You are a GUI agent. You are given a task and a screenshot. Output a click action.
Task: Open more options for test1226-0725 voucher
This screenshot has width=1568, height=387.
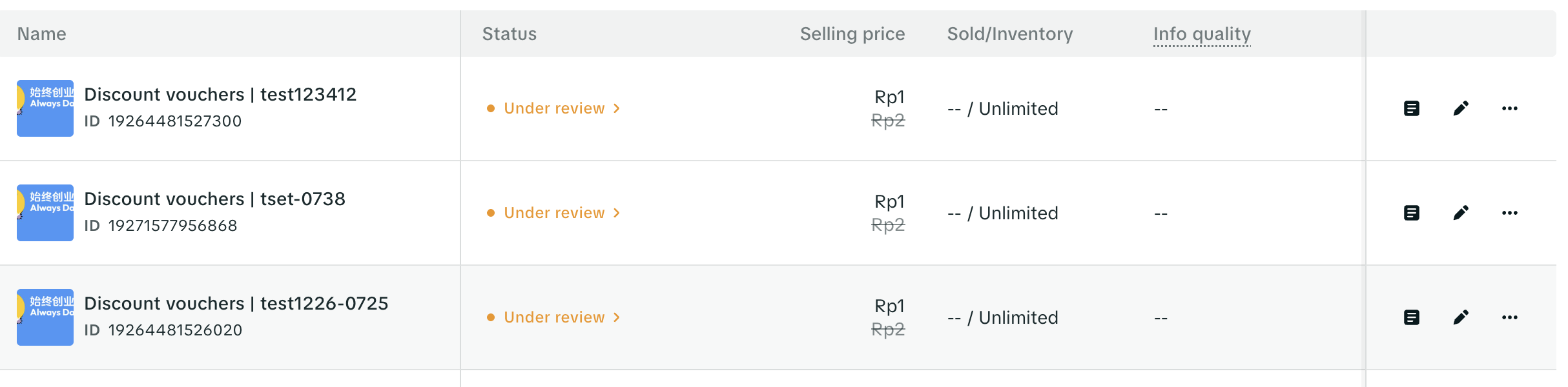1510,317
